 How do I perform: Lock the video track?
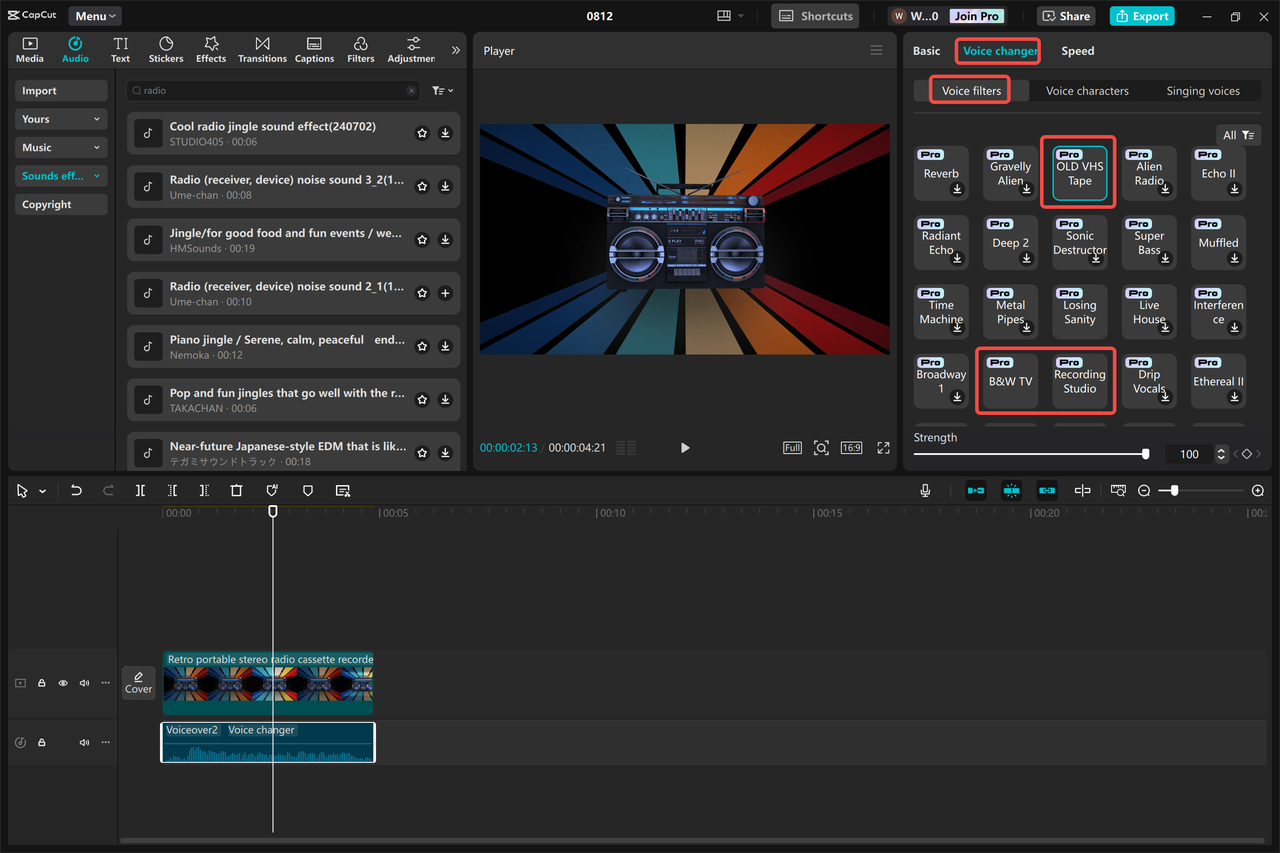pos(41,683)
